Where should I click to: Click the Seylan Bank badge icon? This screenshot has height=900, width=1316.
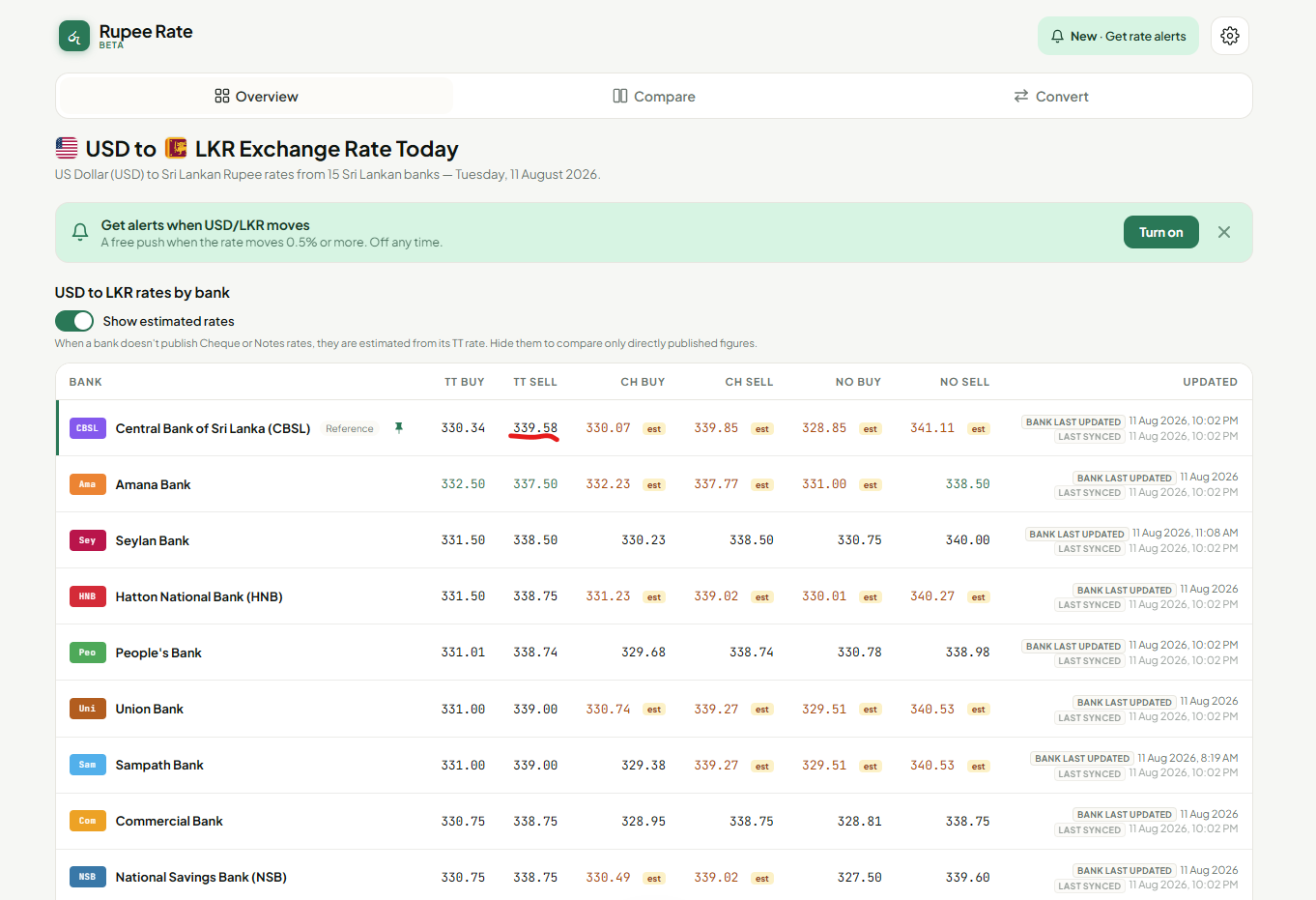coord(87,540)
